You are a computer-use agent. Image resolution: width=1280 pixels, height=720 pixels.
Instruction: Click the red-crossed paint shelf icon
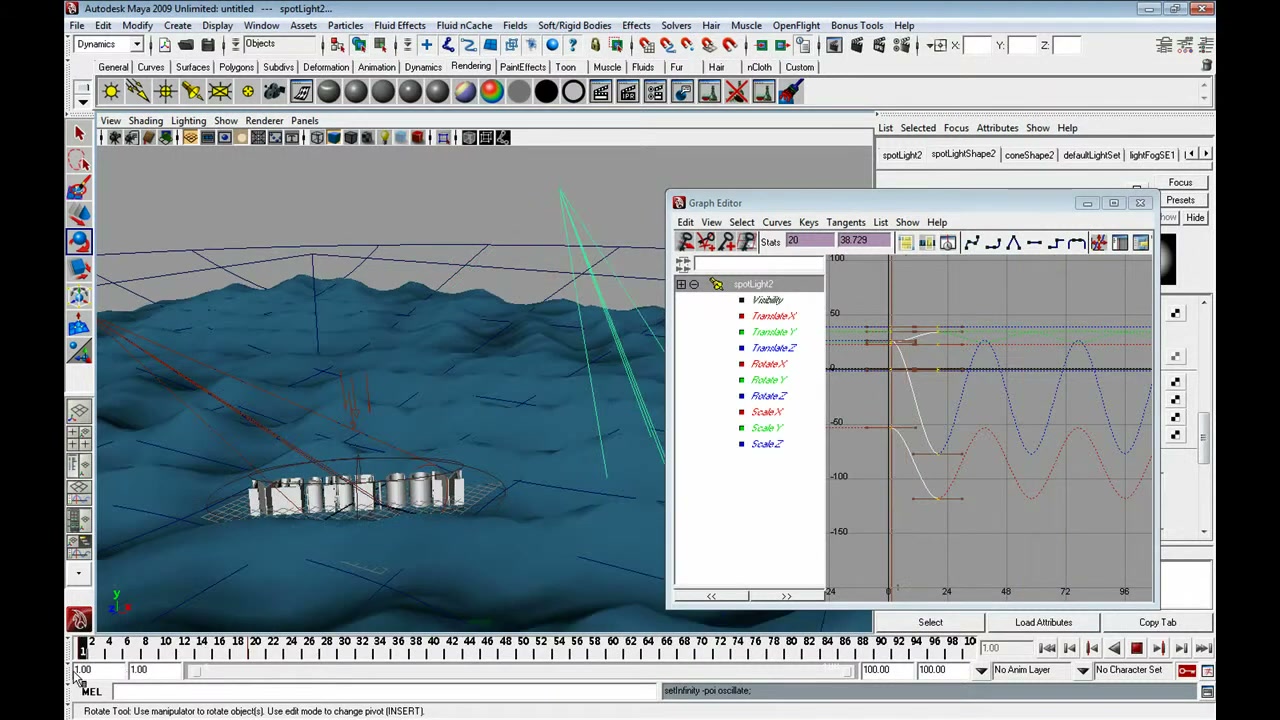(736, 92)
